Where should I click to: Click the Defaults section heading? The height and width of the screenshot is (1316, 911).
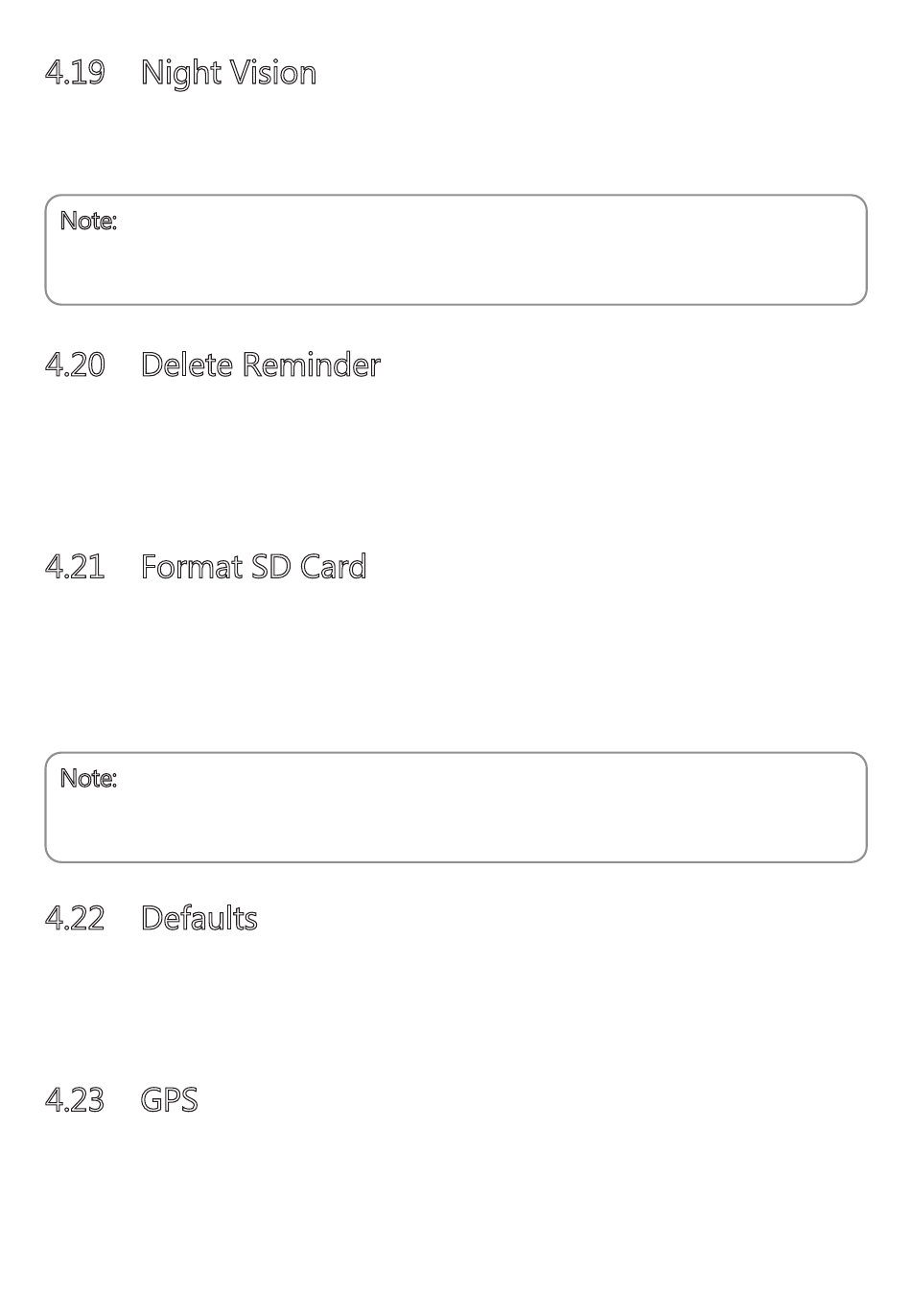pos(199,918)
